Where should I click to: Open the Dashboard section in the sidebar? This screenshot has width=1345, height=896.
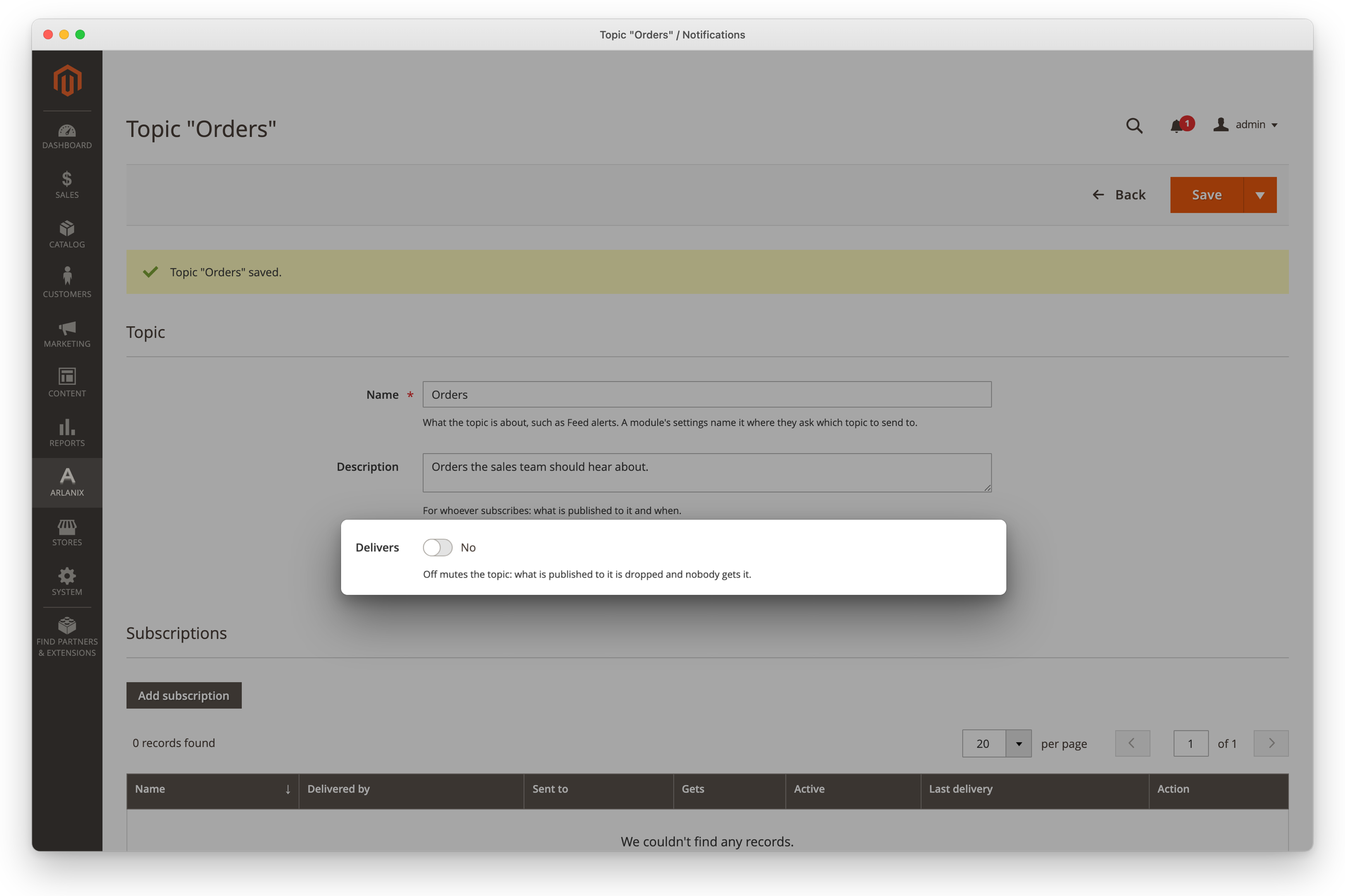(67, 136)
